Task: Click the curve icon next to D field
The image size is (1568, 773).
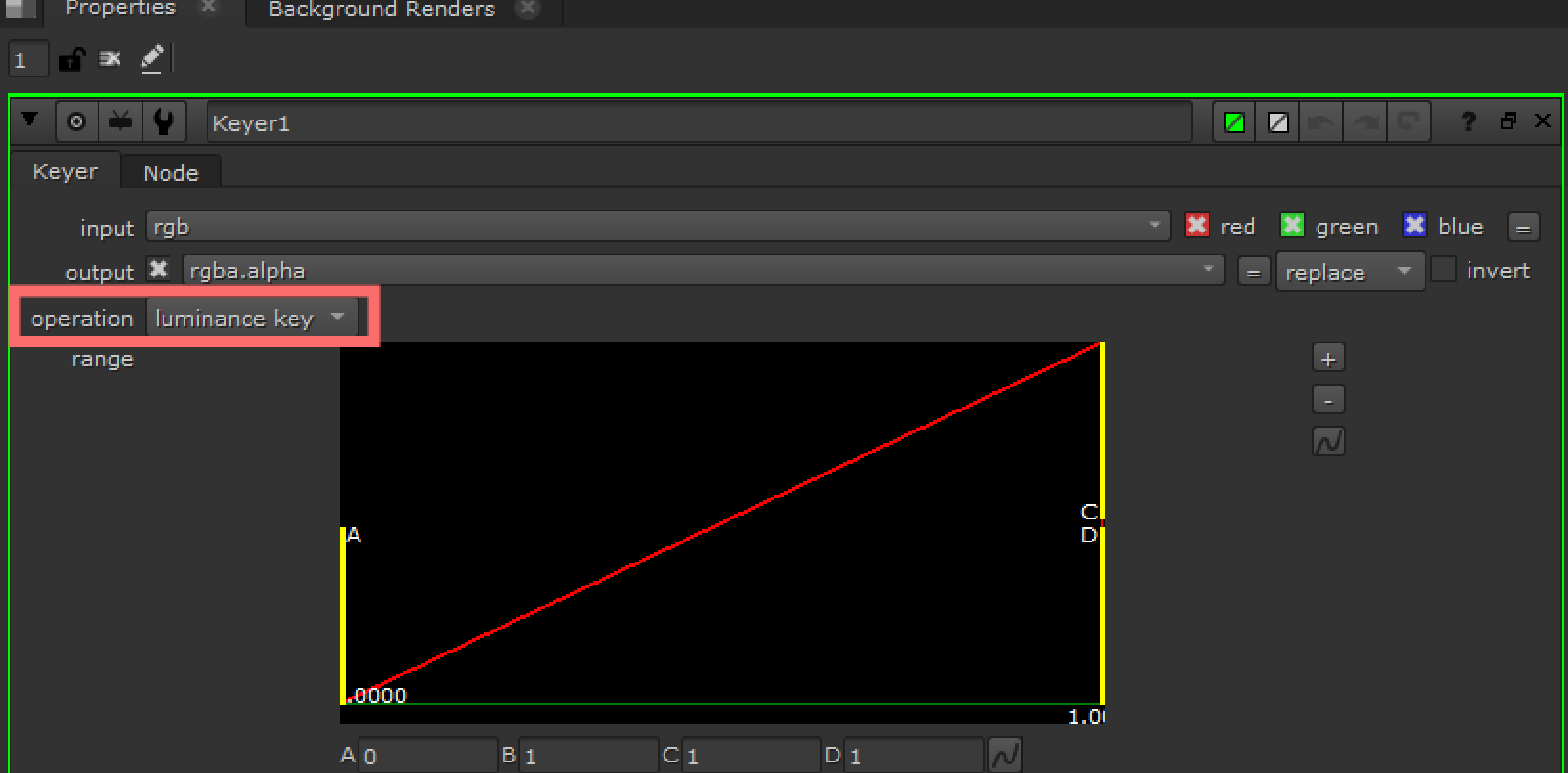Action: (1005, 756)
